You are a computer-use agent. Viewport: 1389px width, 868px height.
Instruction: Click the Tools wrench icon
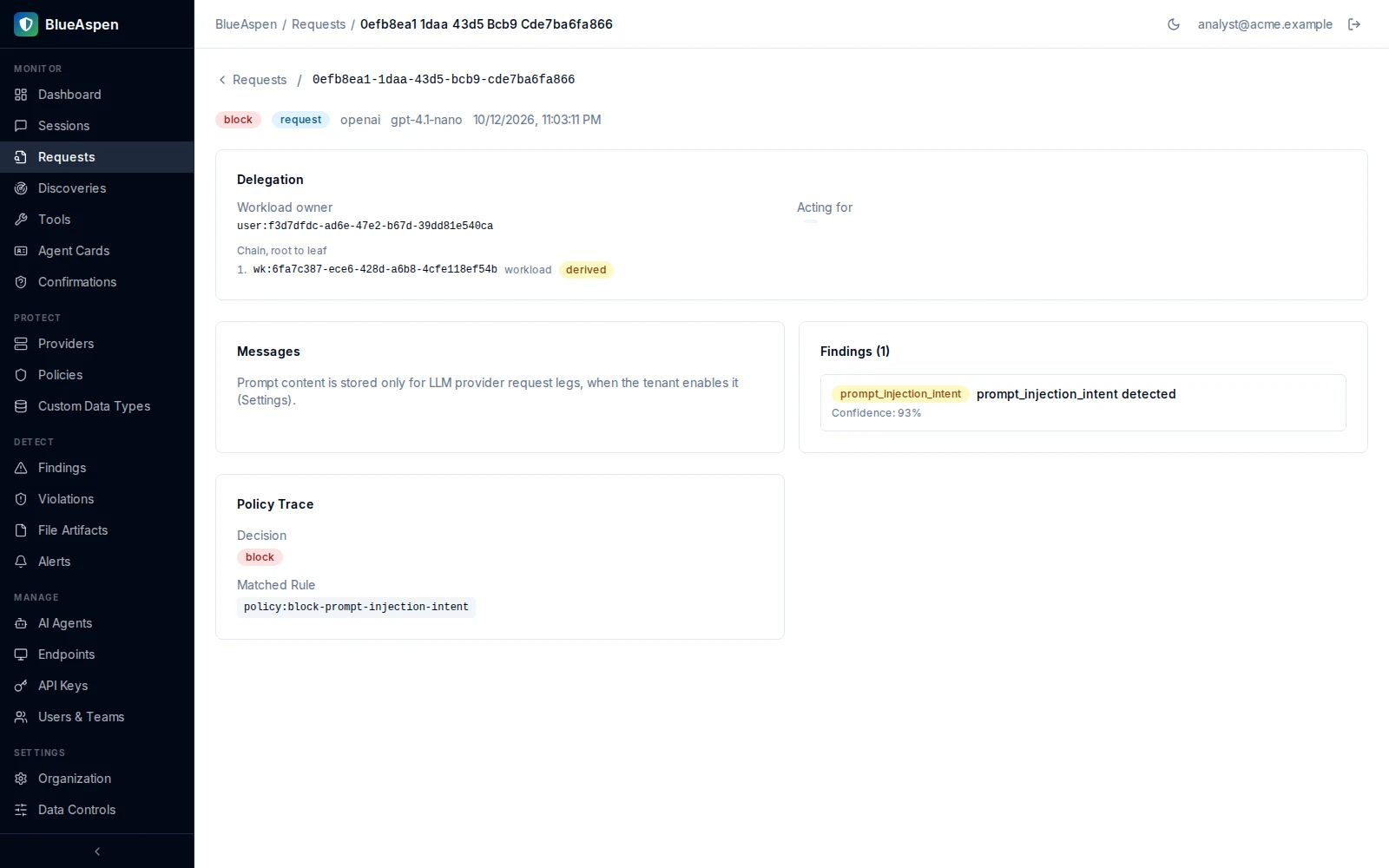[21, 220]
